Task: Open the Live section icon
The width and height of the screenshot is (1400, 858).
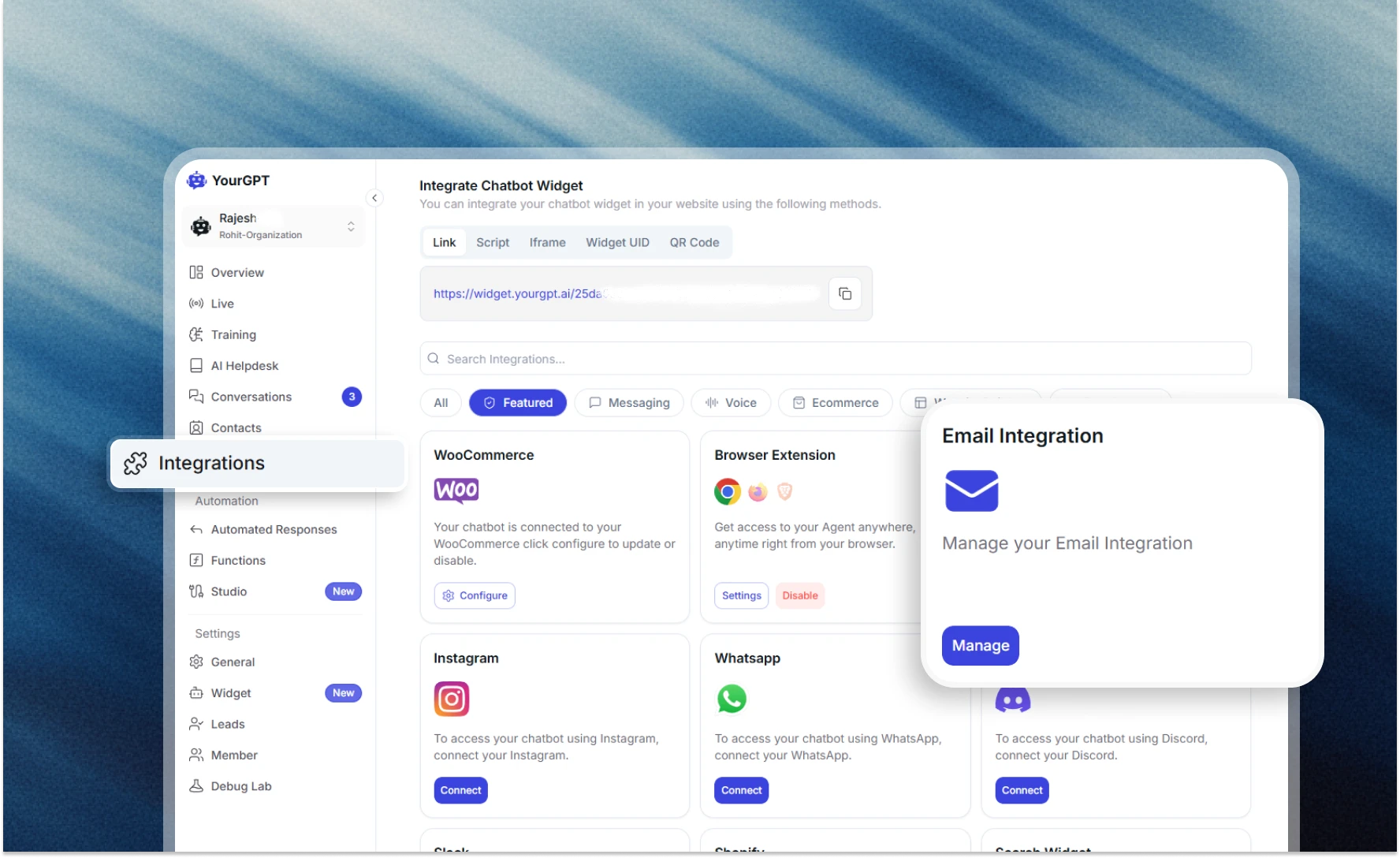Action: [195, 304]
